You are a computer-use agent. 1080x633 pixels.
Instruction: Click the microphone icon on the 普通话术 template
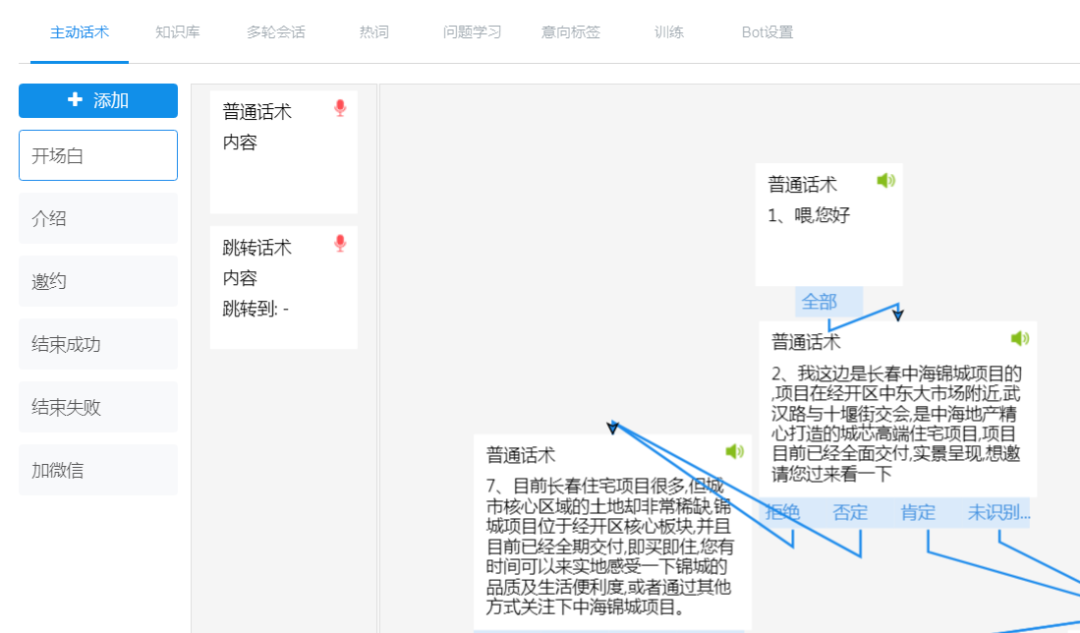(340, 108)
